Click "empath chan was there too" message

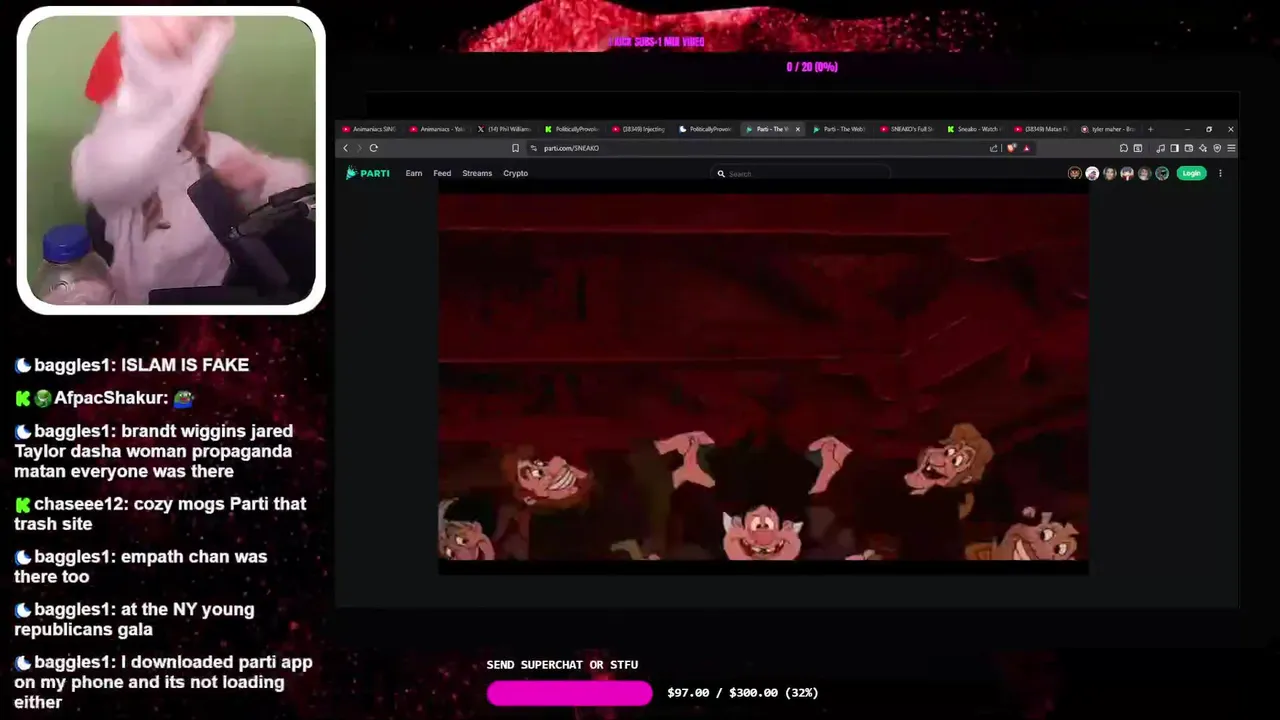[x=141, y=566]
